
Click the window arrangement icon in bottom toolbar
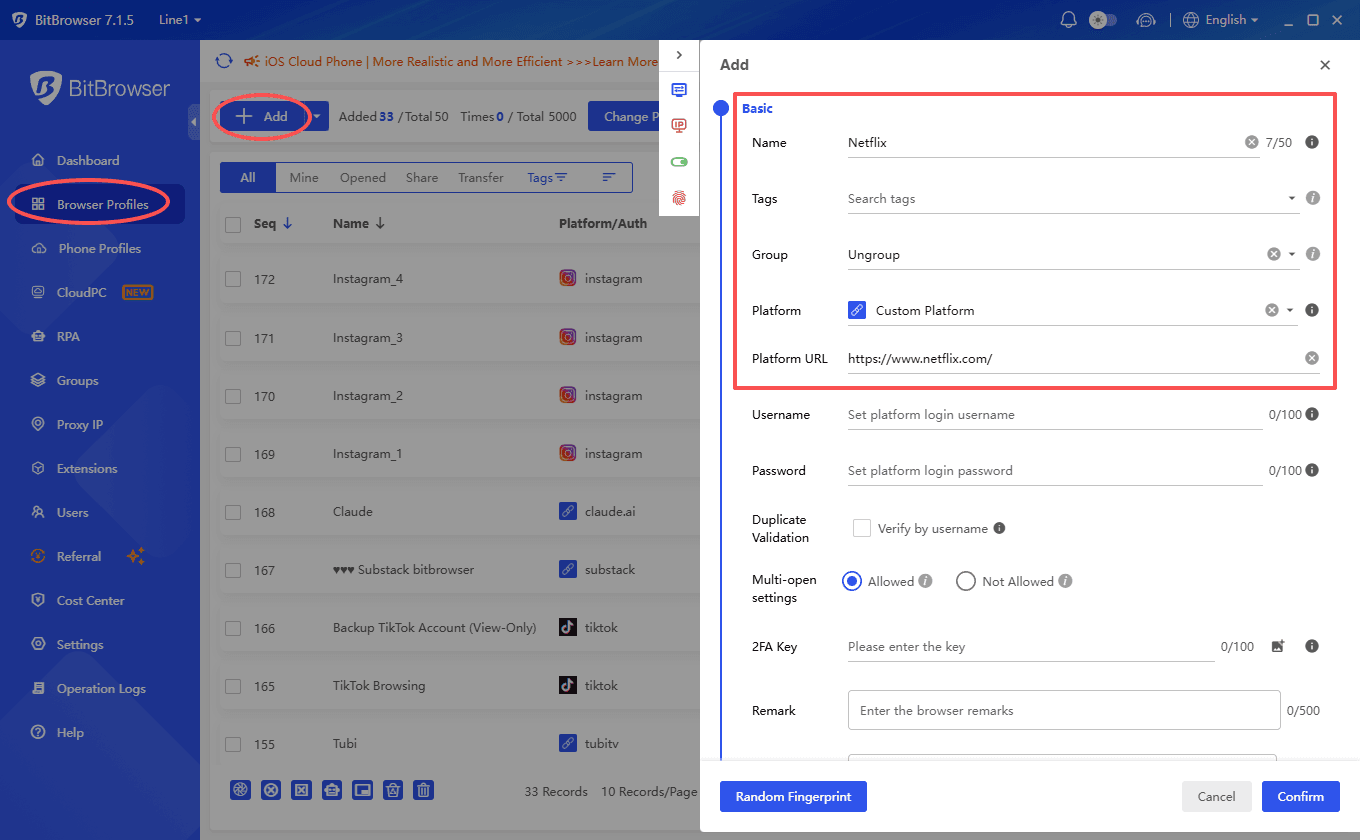[362, 790]
